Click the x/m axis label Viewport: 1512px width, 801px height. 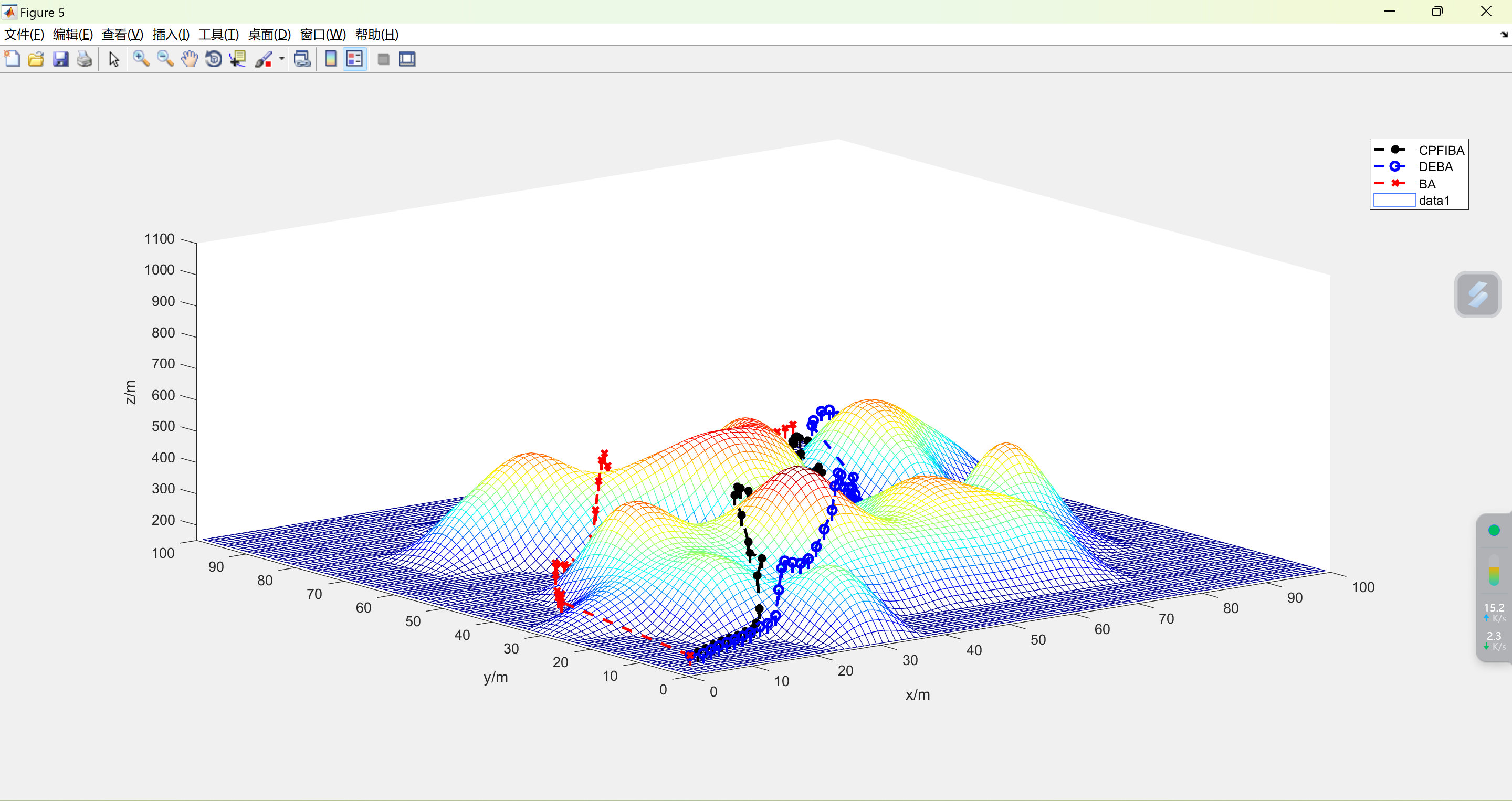tap(917, 694)
